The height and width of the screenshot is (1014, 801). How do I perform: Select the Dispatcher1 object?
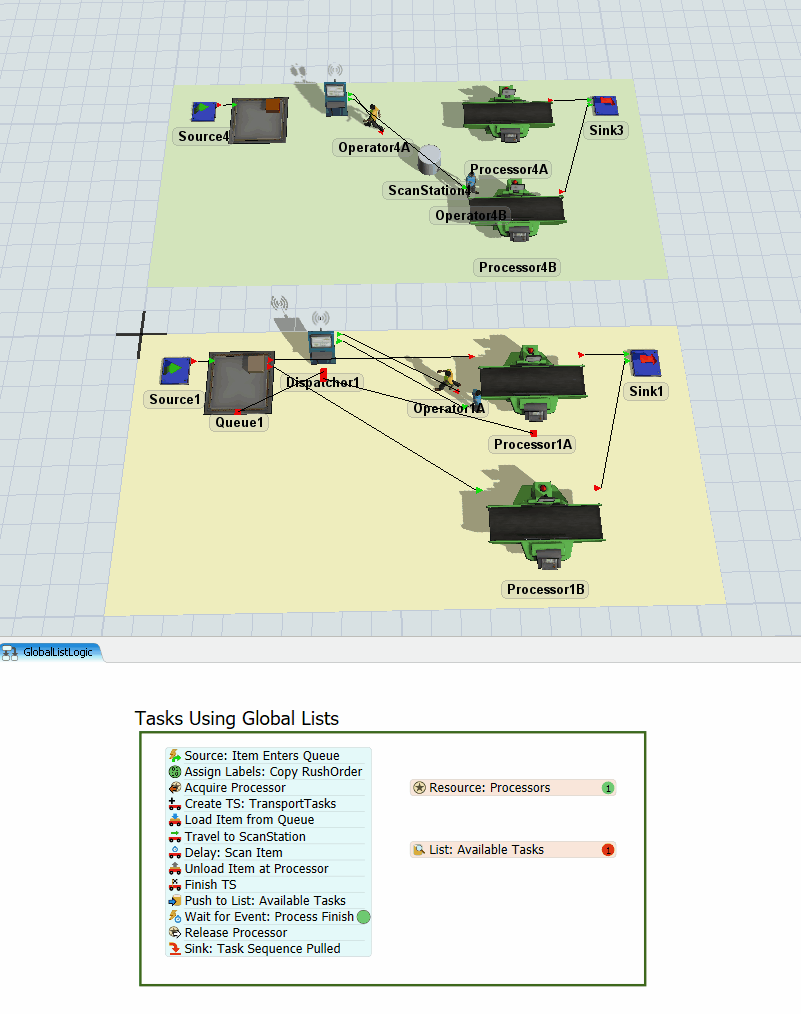[x=321, y=348]
